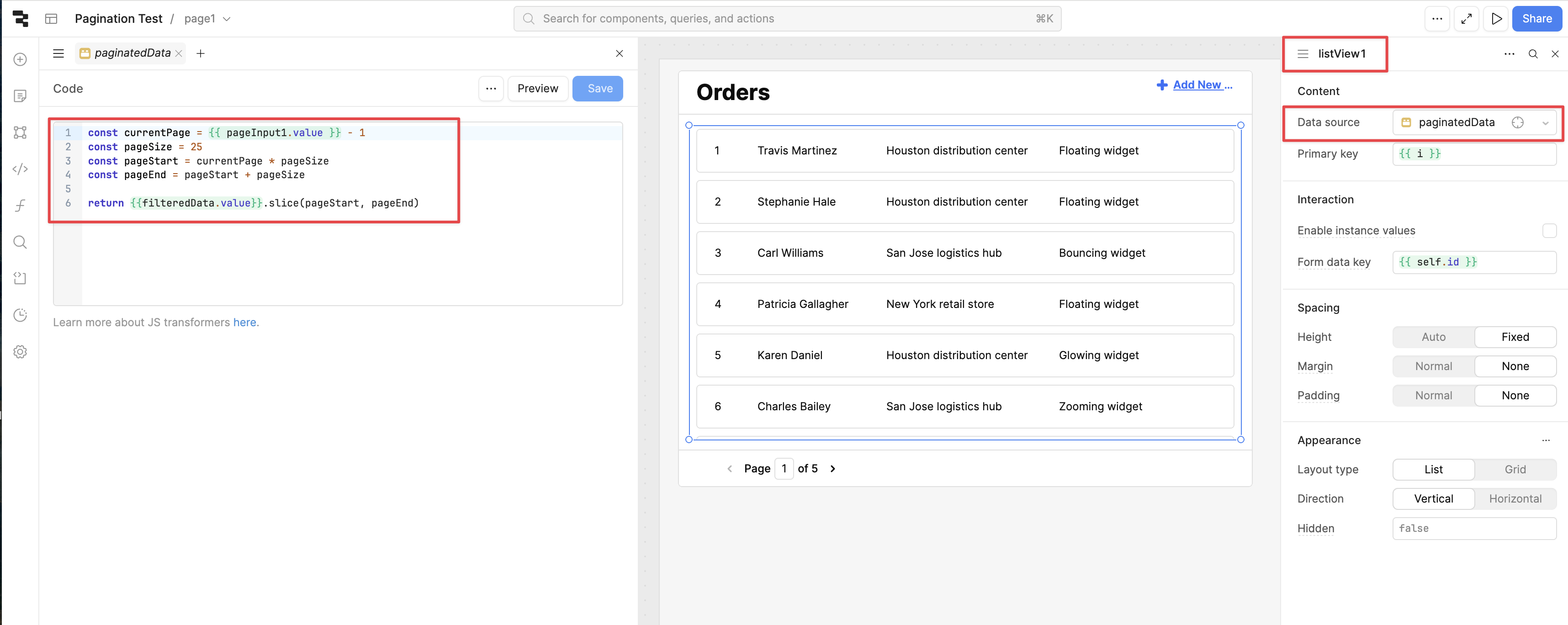
Task: Go to next page with the right chevron
Action: click(833, 469)
